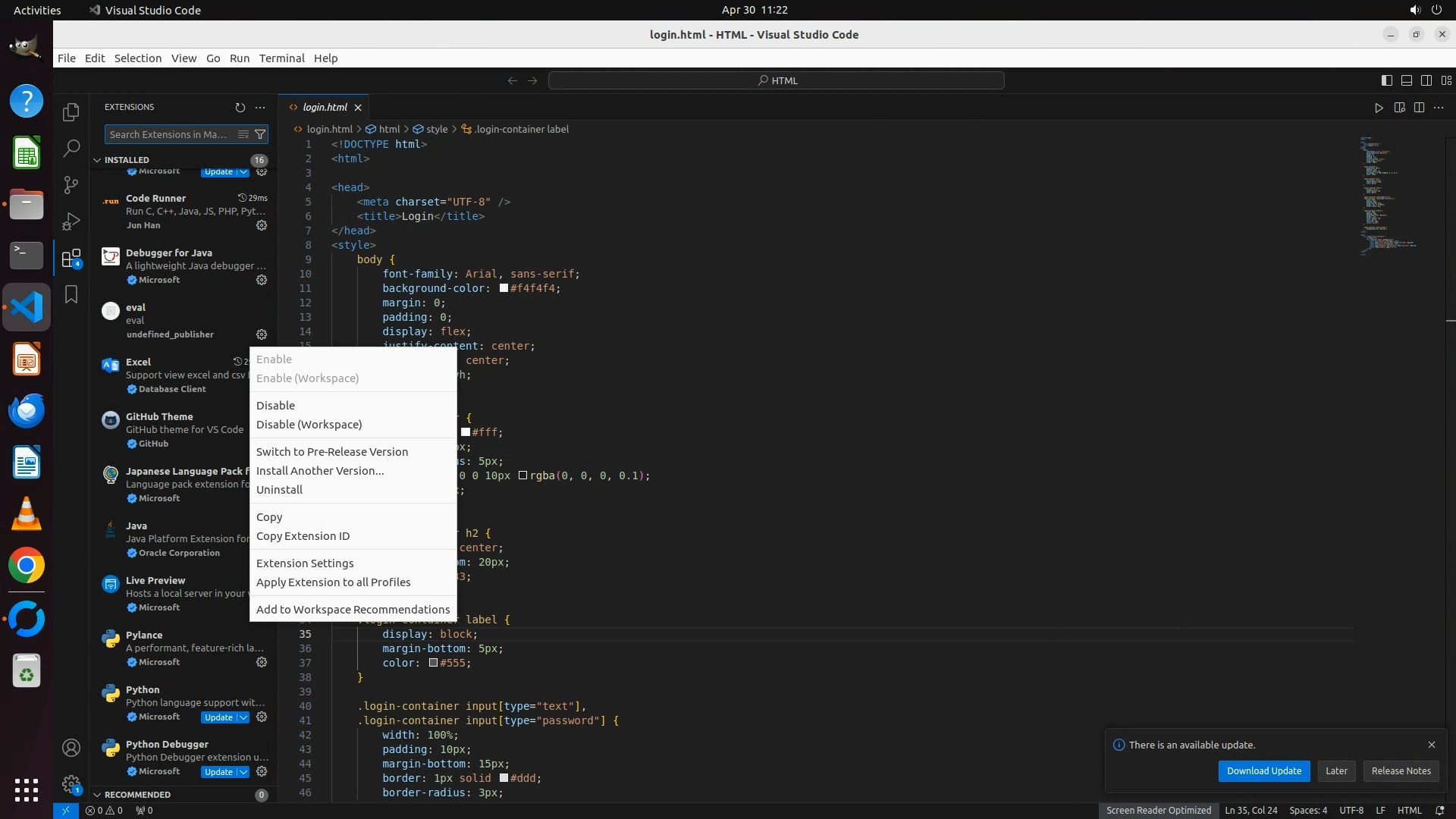Choose Copy Extension ID menu entry
Viewport: 1456px width, 819px height.
(303, 536)
